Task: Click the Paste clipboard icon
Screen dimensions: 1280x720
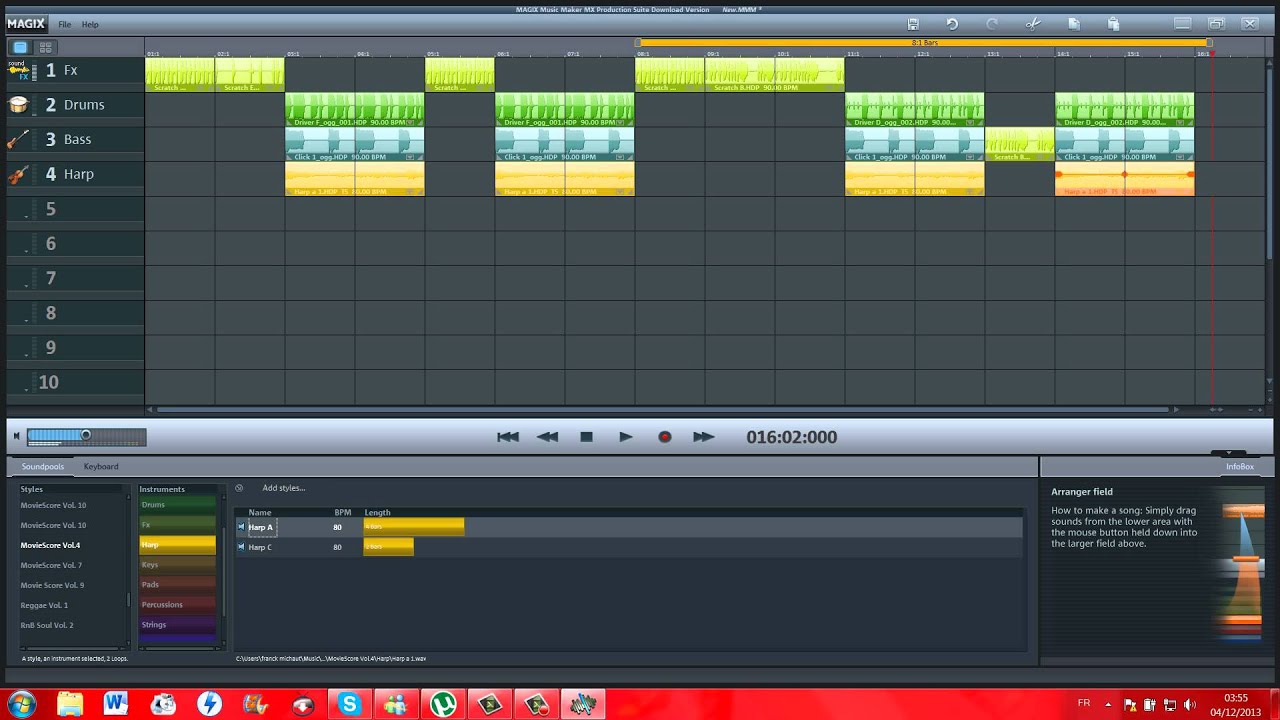Action: [1113, 24]
